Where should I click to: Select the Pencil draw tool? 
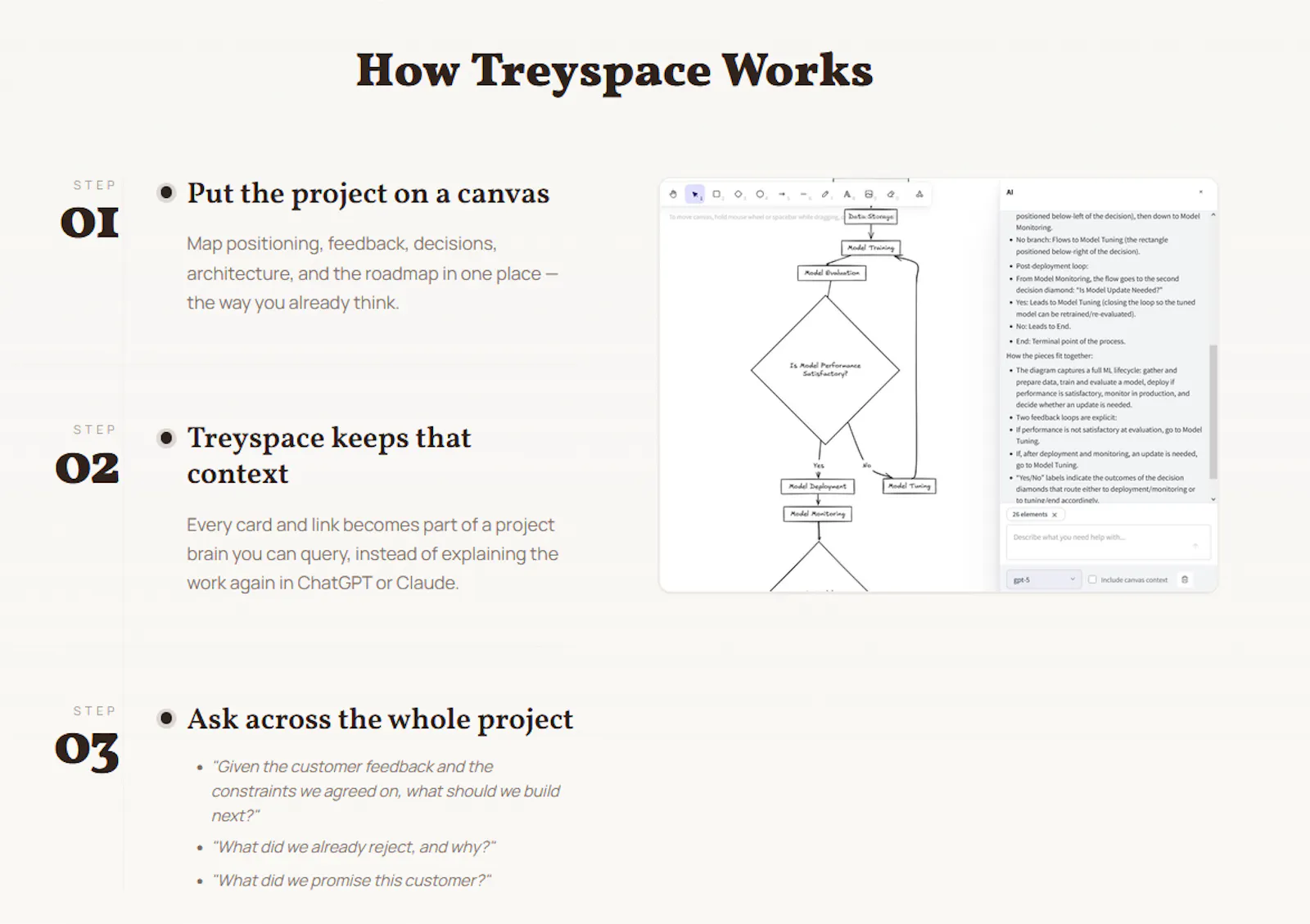point(825,194)
